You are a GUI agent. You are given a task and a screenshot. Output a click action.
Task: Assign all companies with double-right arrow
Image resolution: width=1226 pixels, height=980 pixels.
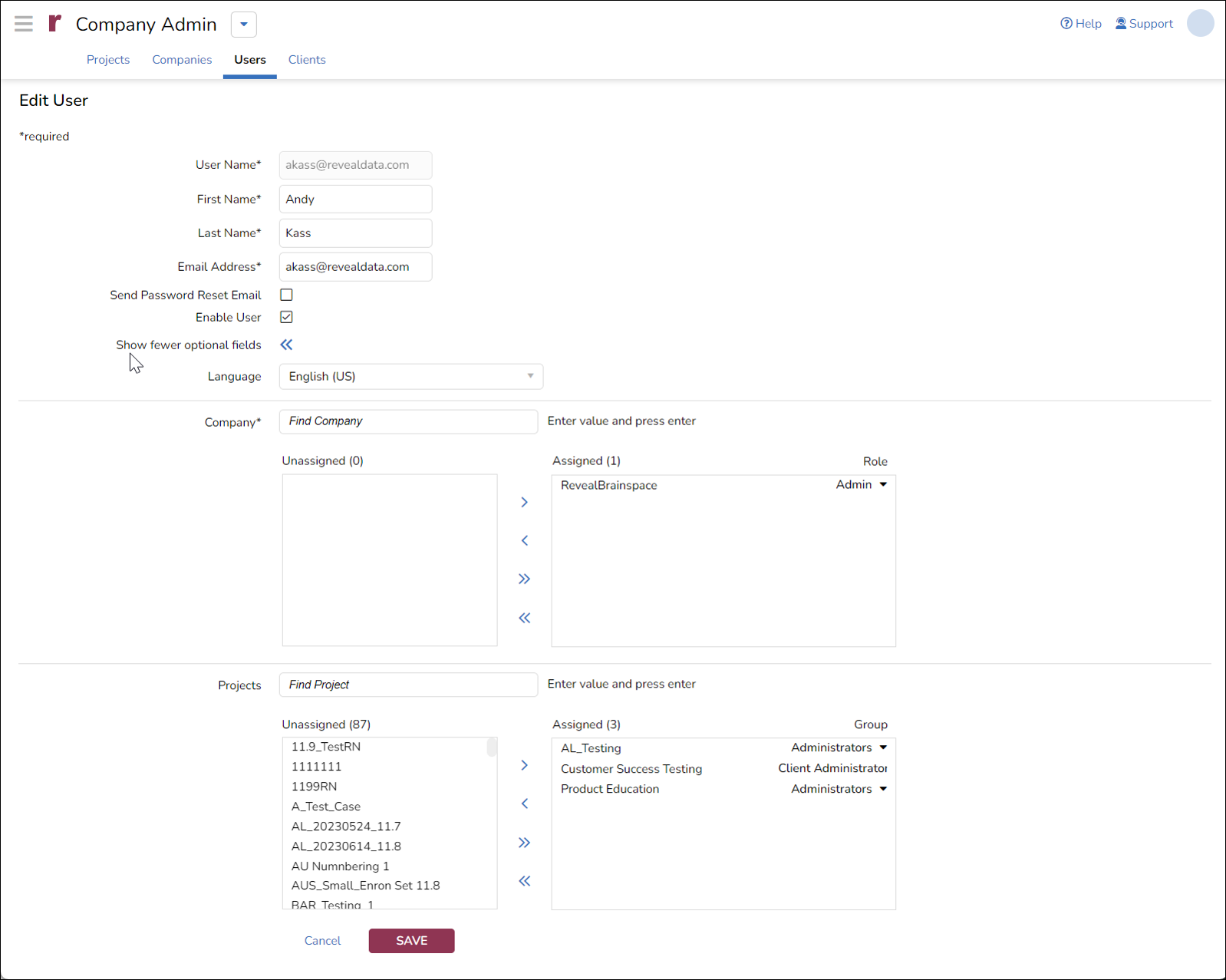(524, 579)
